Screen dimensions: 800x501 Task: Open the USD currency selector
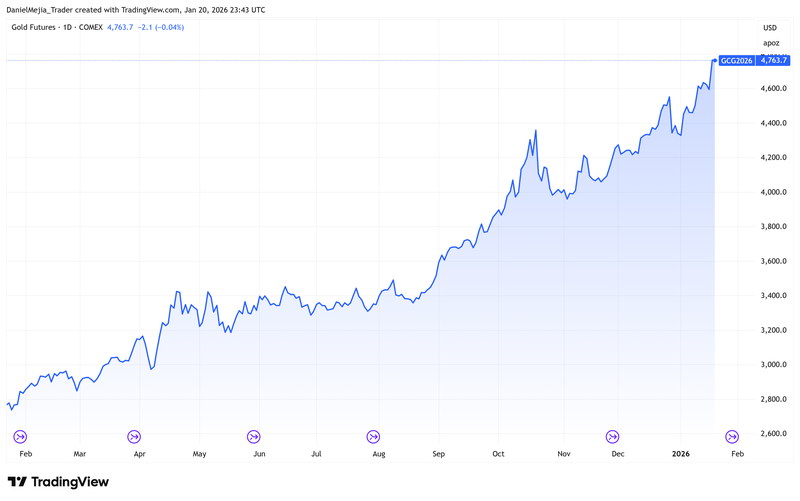[769, 27]
